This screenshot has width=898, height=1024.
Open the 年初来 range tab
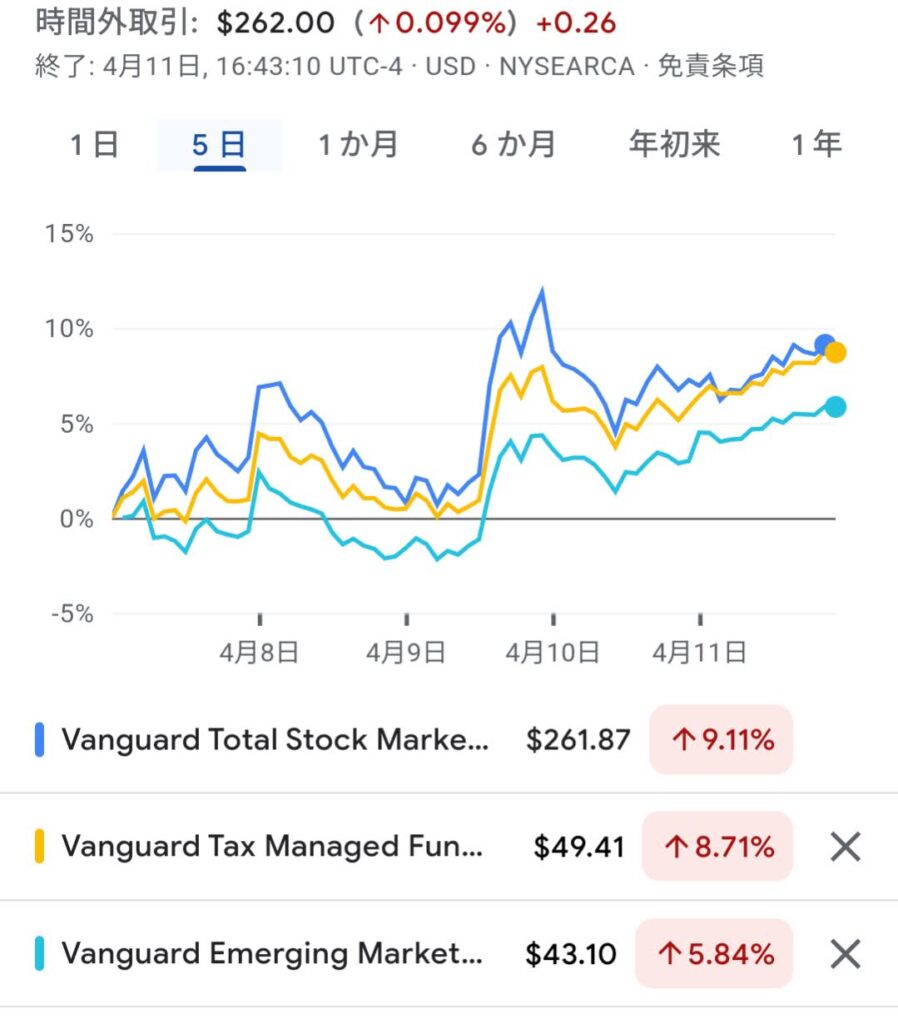coord(674,145)
